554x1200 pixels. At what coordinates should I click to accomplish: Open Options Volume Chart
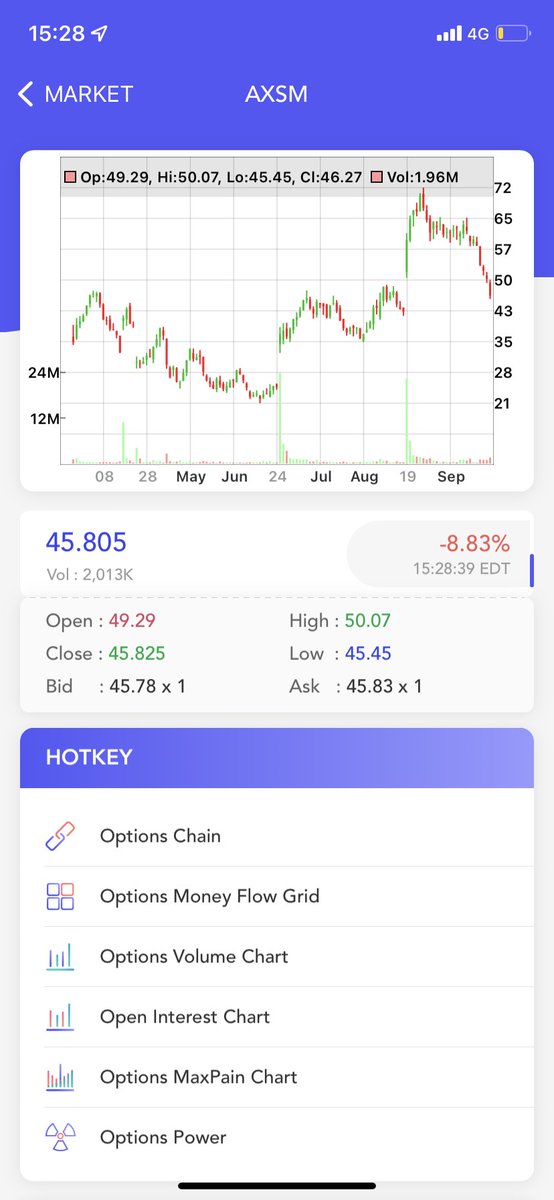277,957
